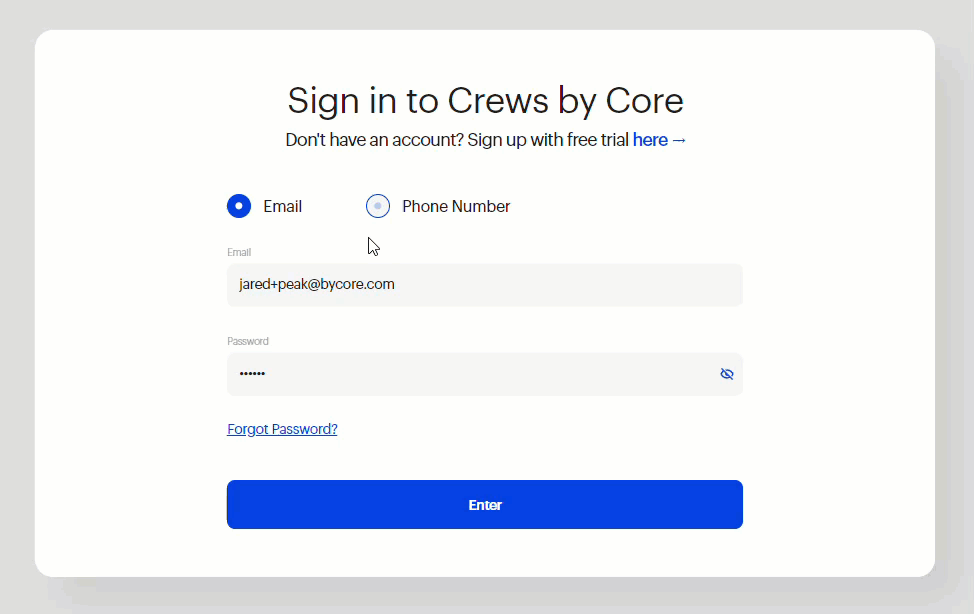The width and height of the screenshot is (974, 614).
Task: Click the small 'Email' field caption
Action: 239,252
